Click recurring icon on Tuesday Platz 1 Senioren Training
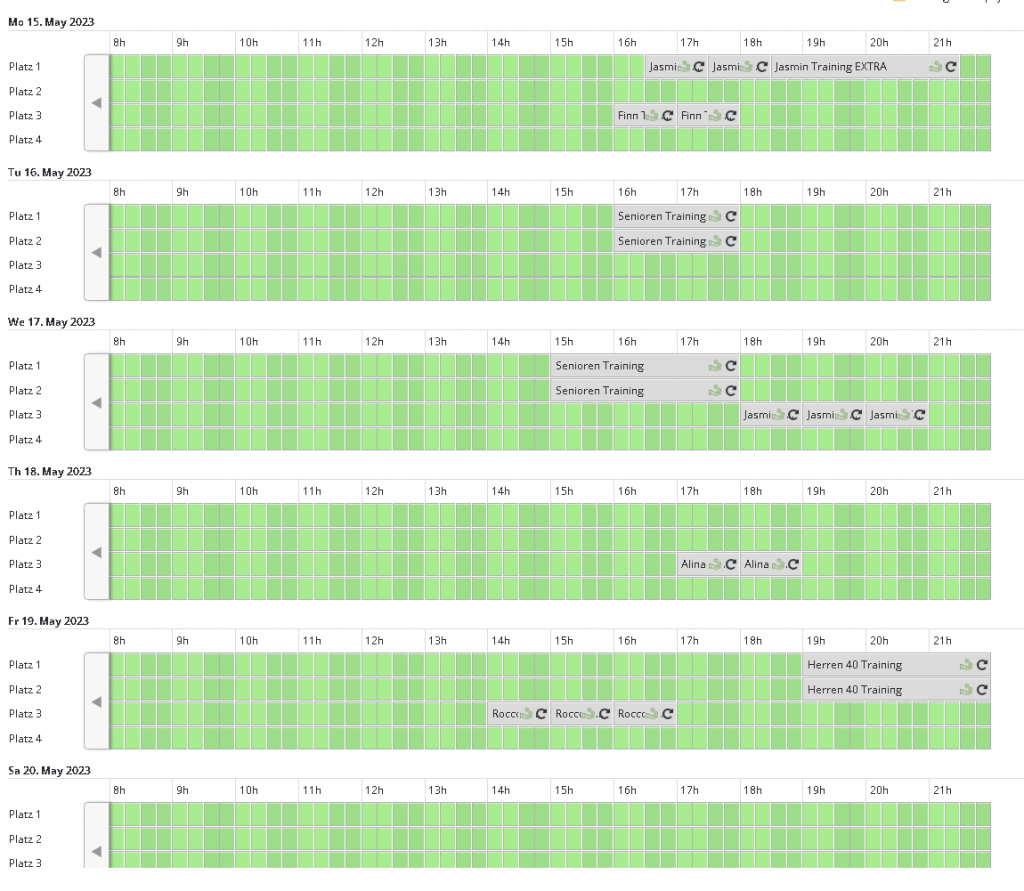1024x891 pixels. tap(731, 216)
